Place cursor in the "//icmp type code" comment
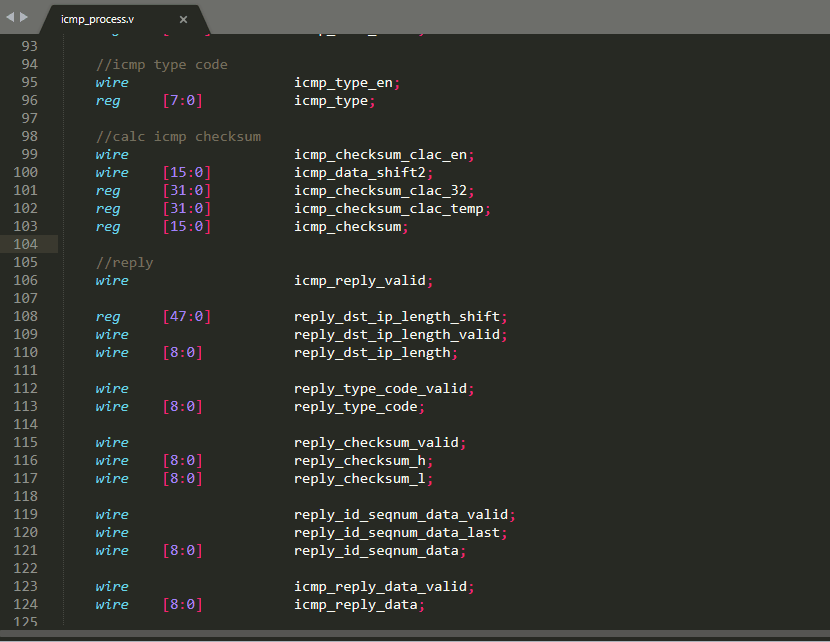Viewport: 830px width, 642px height. [x=161, y=65]
